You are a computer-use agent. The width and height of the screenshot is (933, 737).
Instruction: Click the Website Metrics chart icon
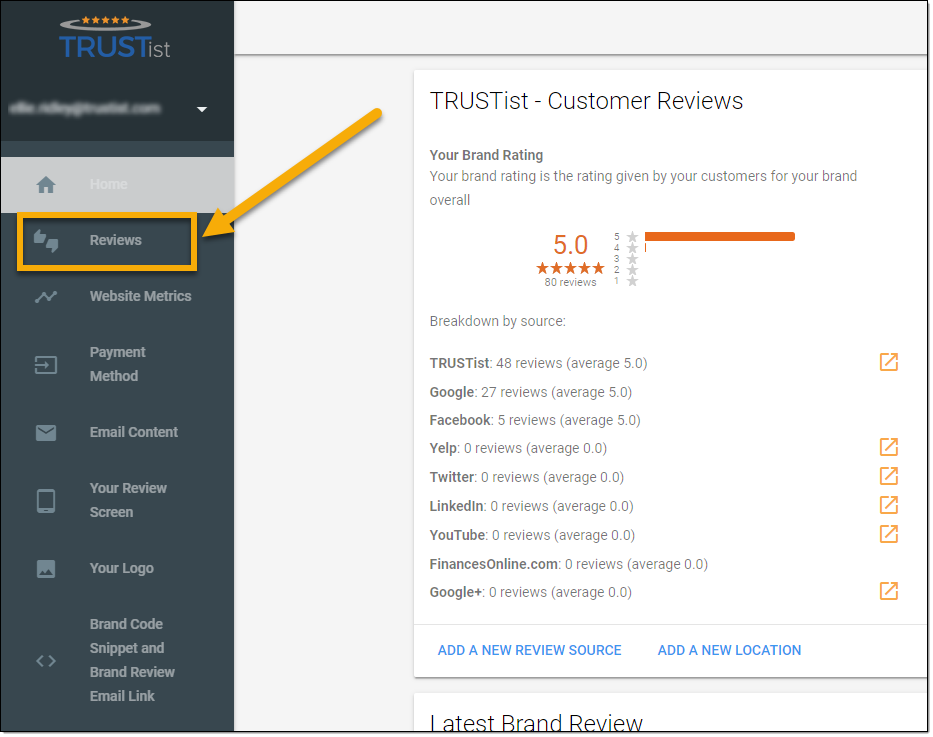click(x=45, y=295)
